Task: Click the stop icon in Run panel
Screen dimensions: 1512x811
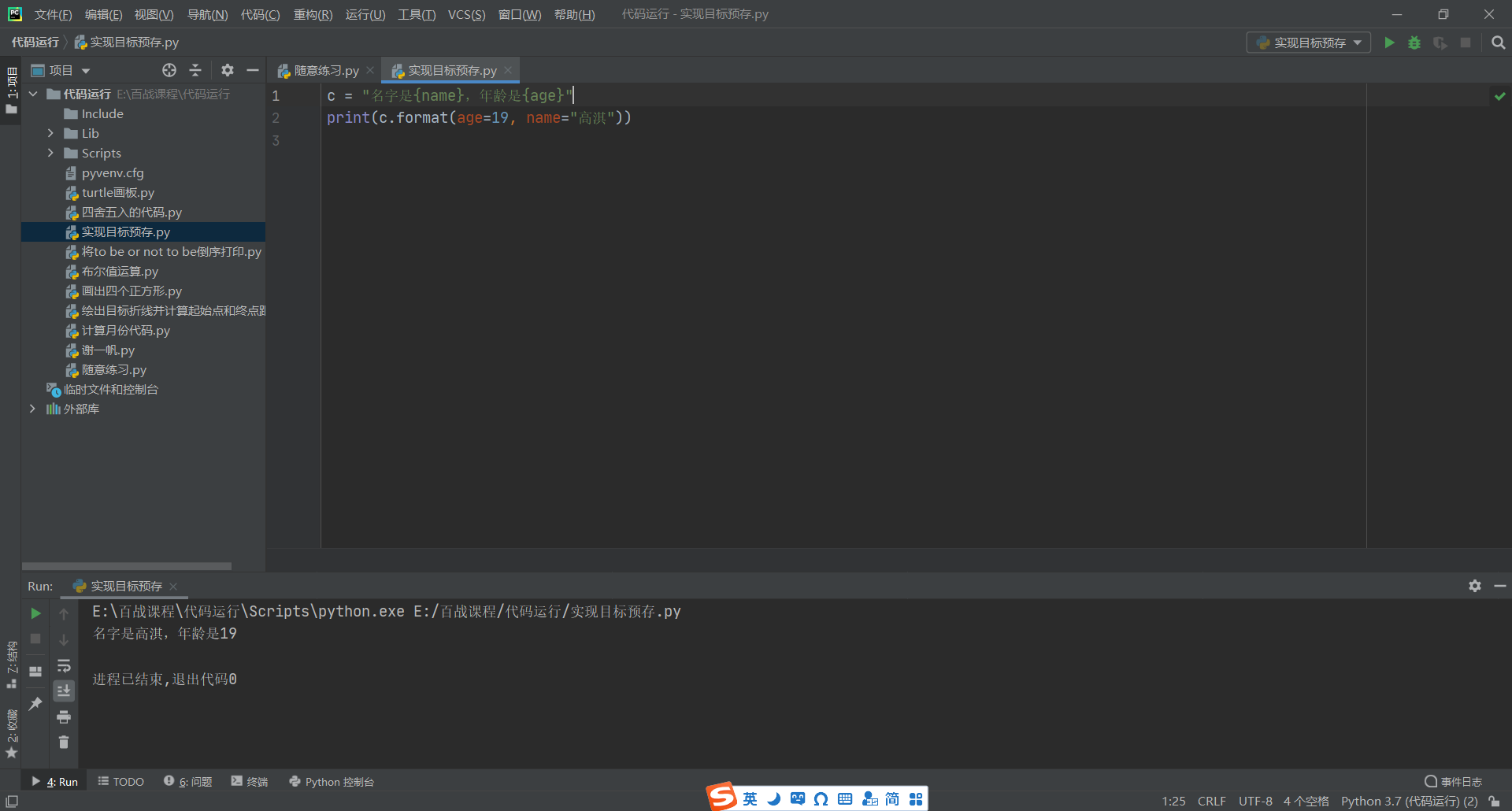Action: pyautogui.click(x=35, y=639)
